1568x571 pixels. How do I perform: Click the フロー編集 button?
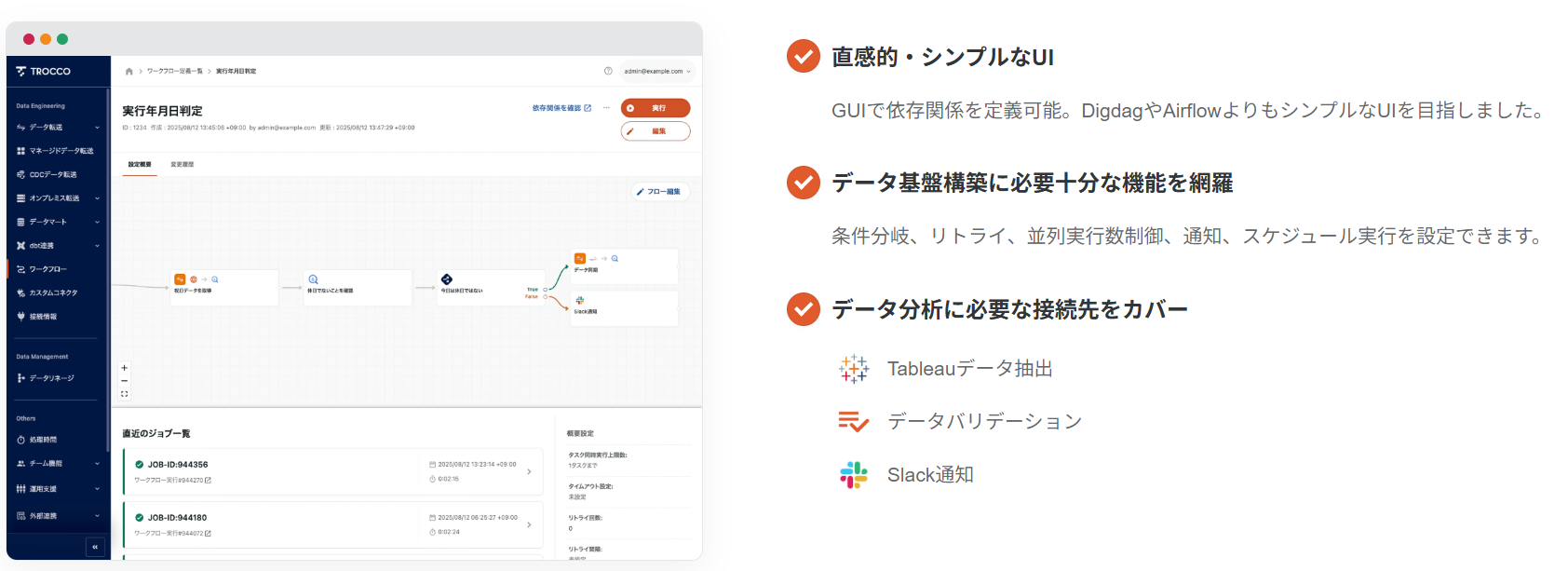[659, 192]
